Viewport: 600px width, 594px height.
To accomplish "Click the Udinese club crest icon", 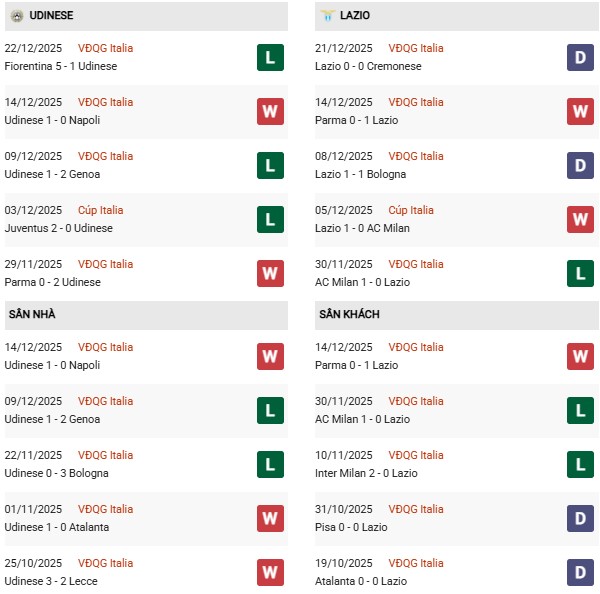I will coord(17,16).
